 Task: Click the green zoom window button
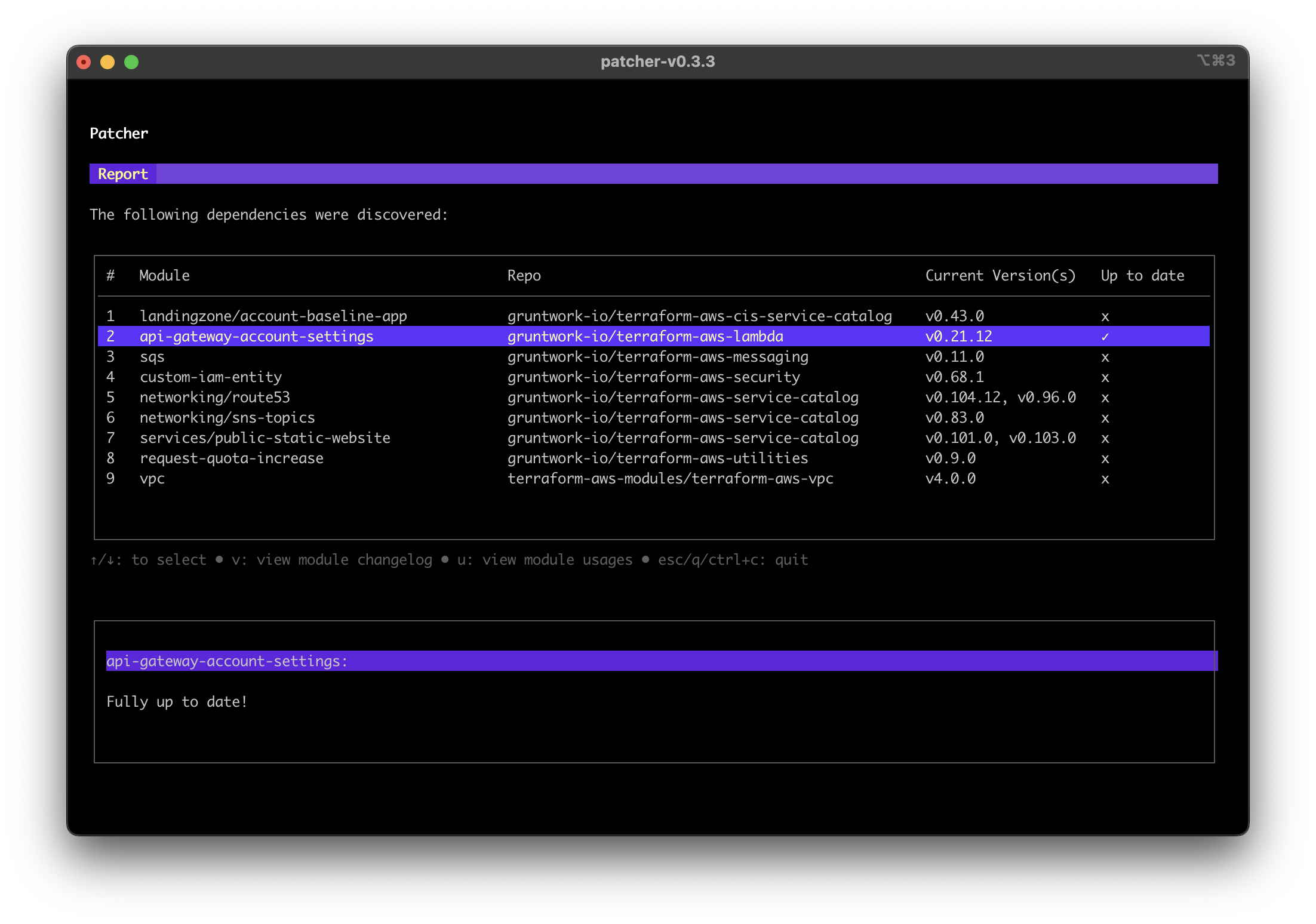(131, 62)
